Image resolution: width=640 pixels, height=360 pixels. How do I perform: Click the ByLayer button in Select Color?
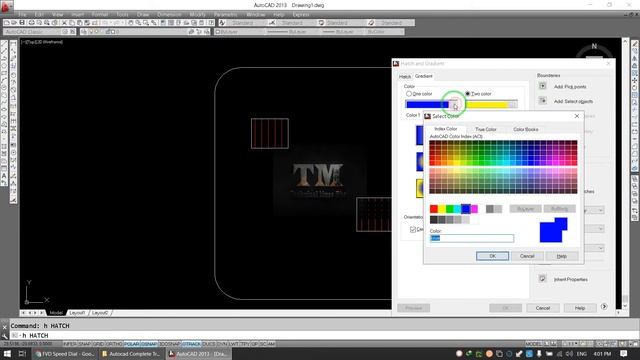(526, 209)
